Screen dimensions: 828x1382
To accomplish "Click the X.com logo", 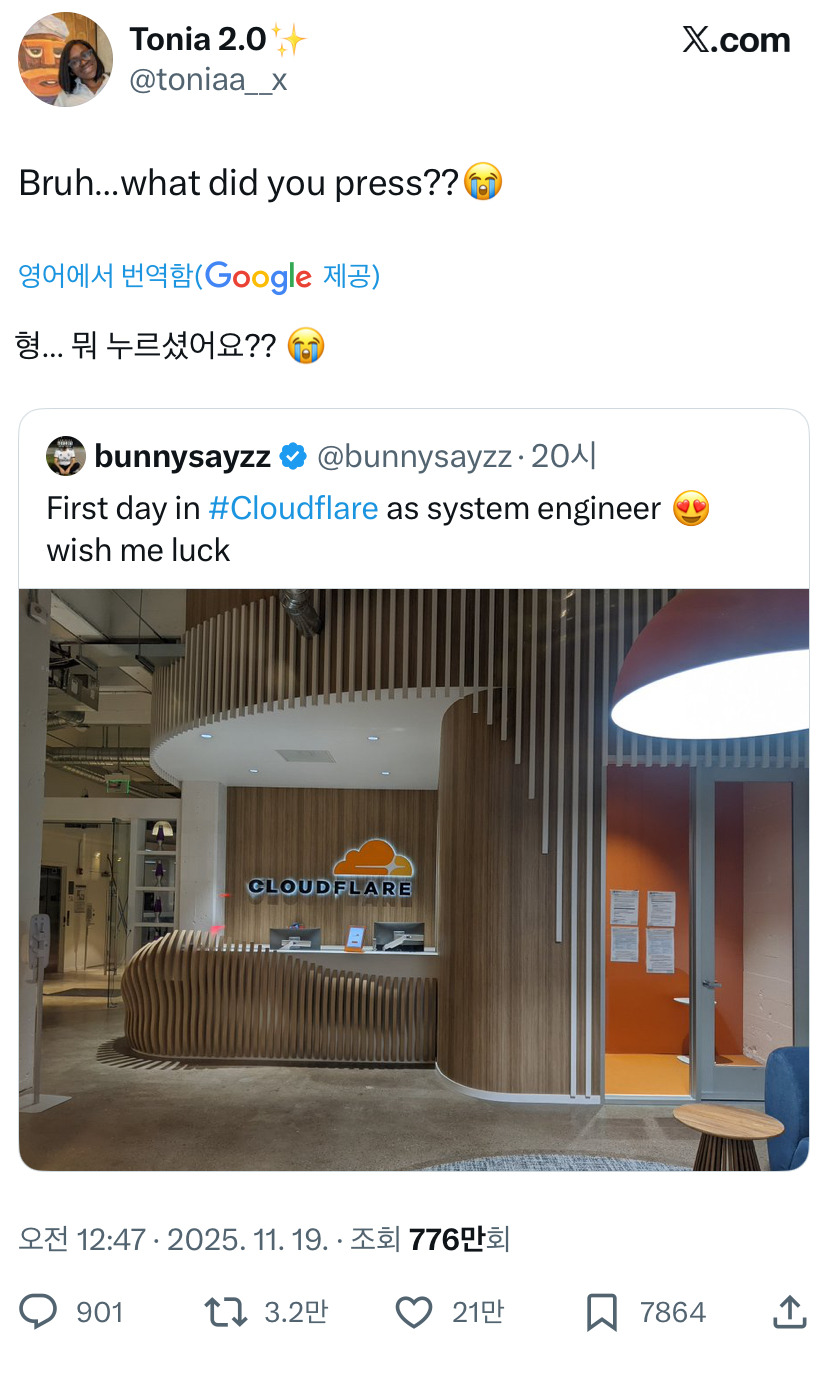I will tap(736, 40).
